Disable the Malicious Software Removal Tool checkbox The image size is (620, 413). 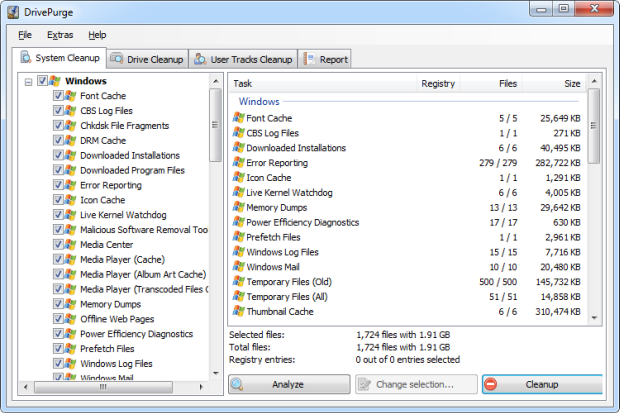pos(58,229)
